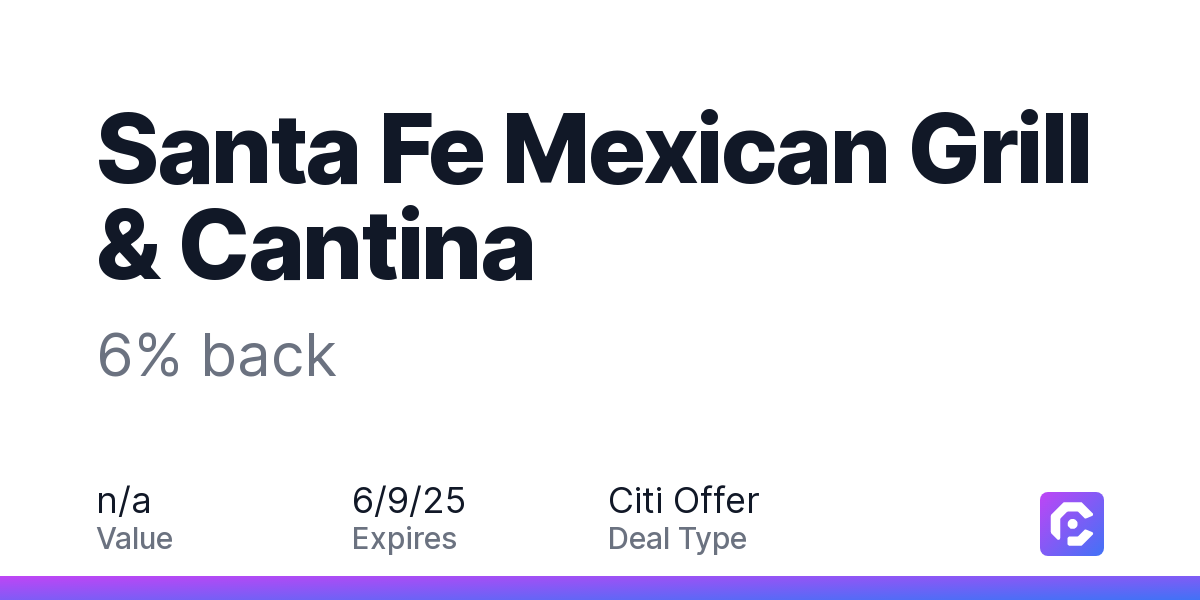This screenshot has height=600, width=1200.
Task: Click the percent sign in subtitle
Action: 158,356
